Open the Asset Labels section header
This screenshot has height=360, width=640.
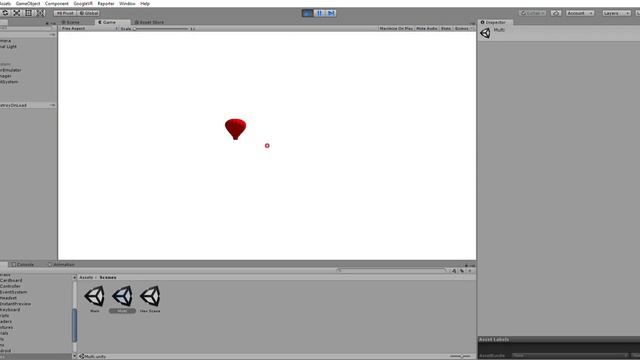point(559,340)
